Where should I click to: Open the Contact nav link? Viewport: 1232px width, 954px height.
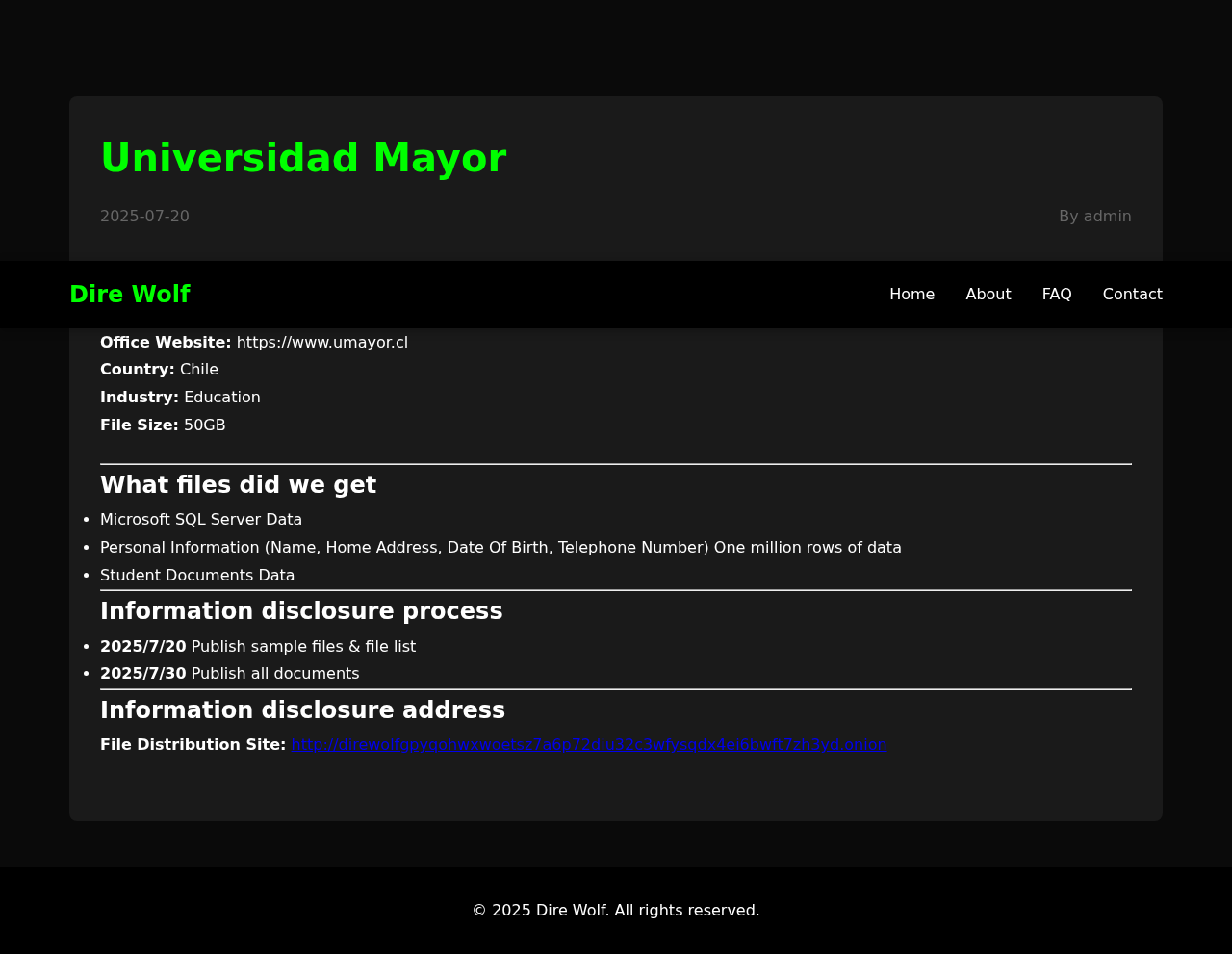[x=1132, y=295]
